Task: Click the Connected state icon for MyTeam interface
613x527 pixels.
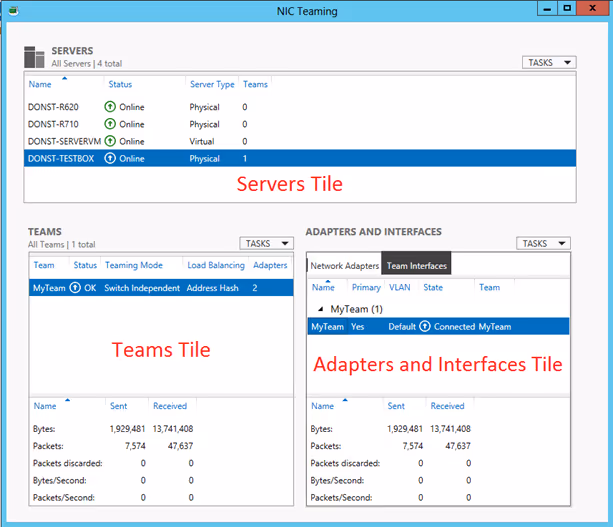Action: (425, 326)
